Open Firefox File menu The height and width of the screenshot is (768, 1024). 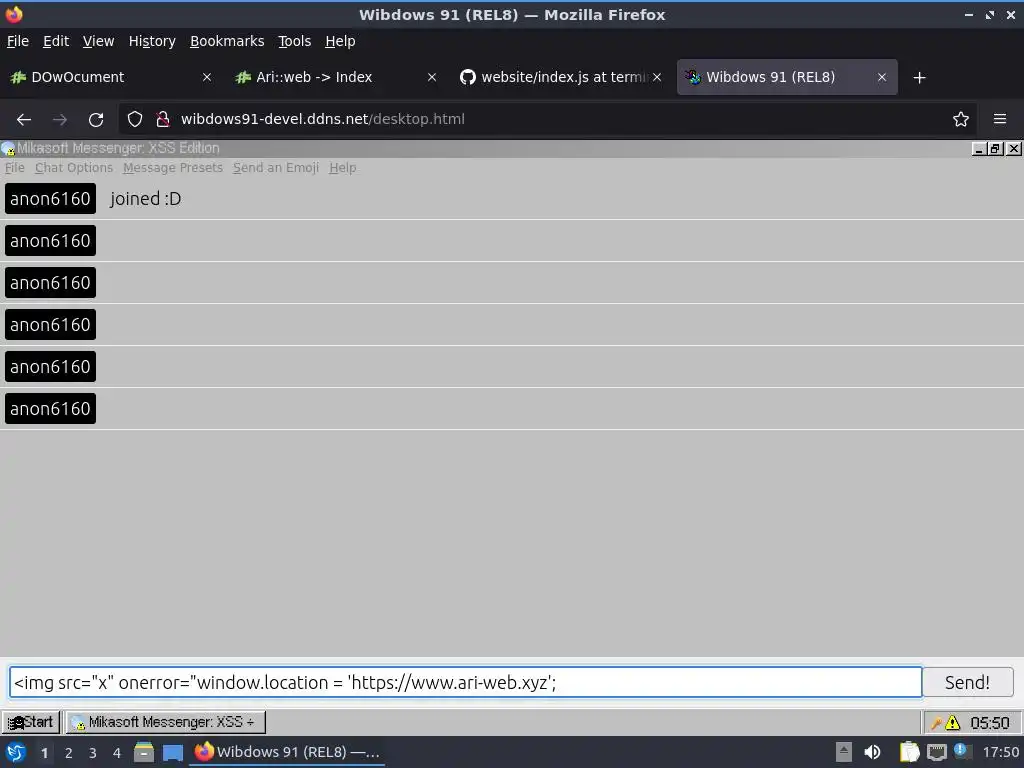(x=18, y=41)
